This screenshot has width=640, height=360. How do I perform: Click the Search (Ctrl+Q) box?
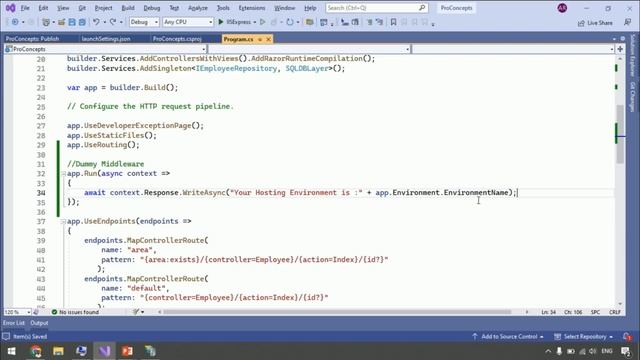pyautogui.click(x=376, y=8)
